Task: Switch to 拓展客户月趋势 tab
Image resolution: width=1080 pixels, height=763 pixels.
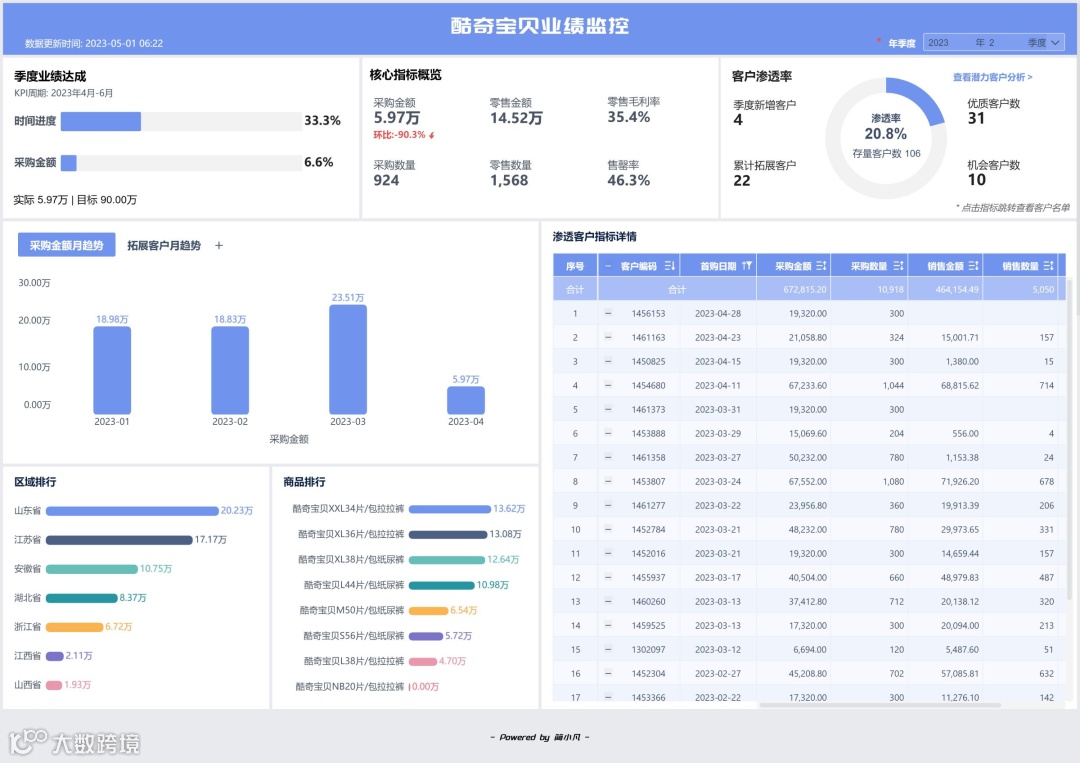Action: coord(164,245)
